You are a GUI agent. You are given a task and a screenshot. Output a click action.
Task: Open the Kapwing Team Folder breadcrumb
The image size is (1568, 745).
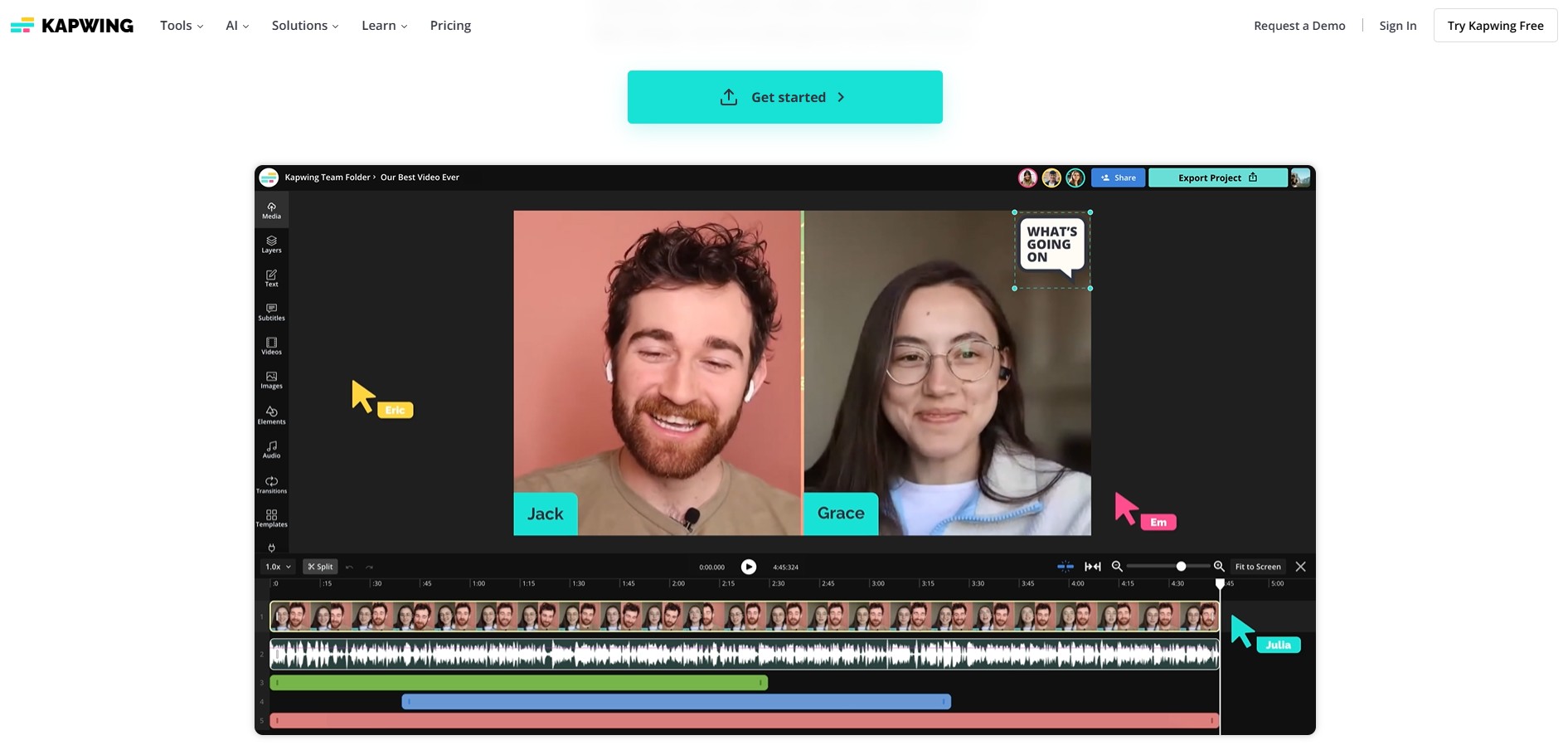tap(328, 178)
